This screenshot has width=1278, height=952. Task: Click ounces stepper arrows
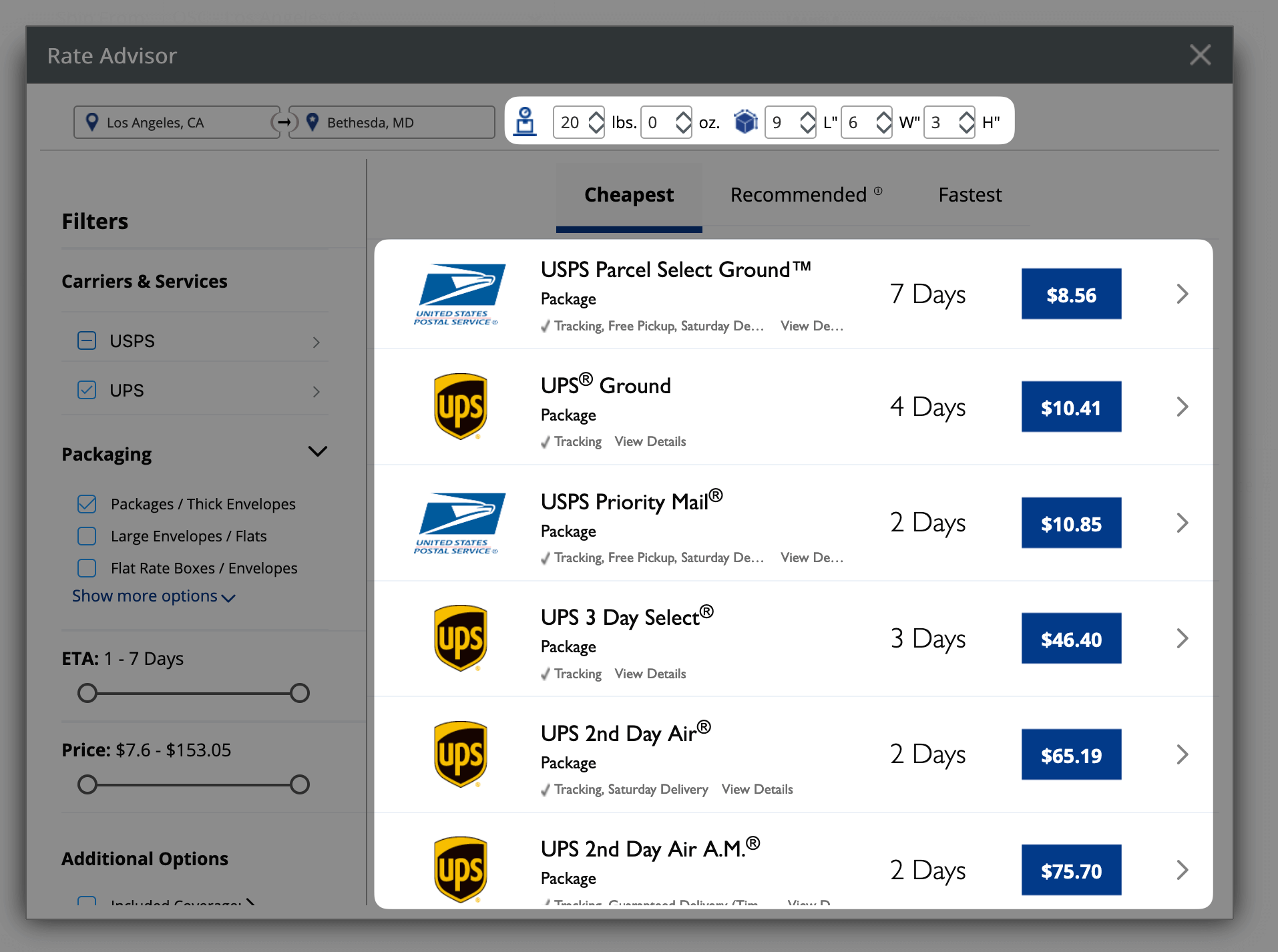coord(683,122)
